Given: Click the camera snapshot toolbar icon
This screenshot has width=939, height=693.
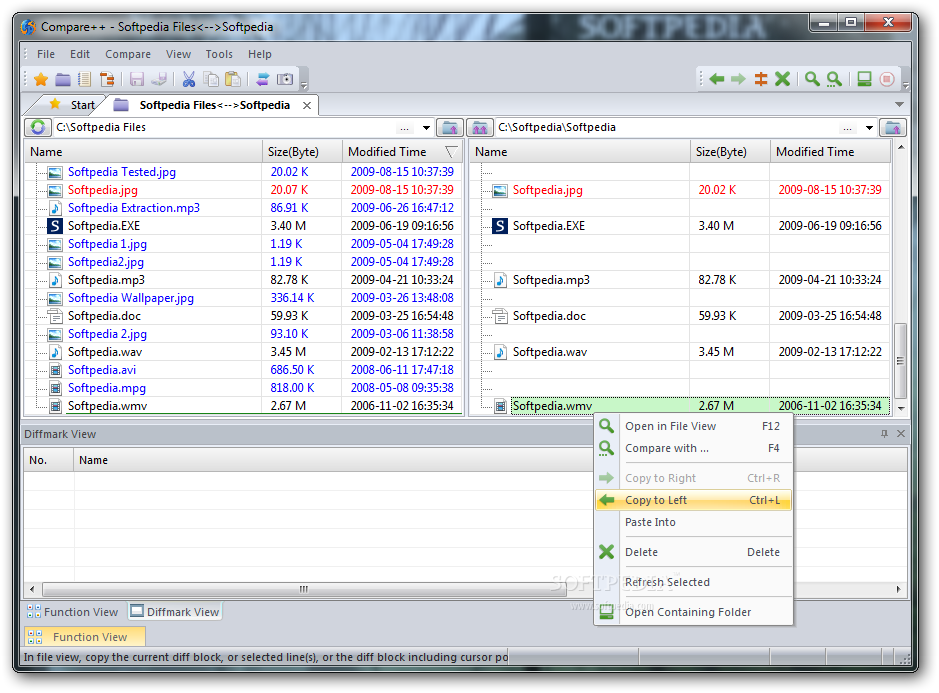Looking at the screenshot, I should coord(285,79).
